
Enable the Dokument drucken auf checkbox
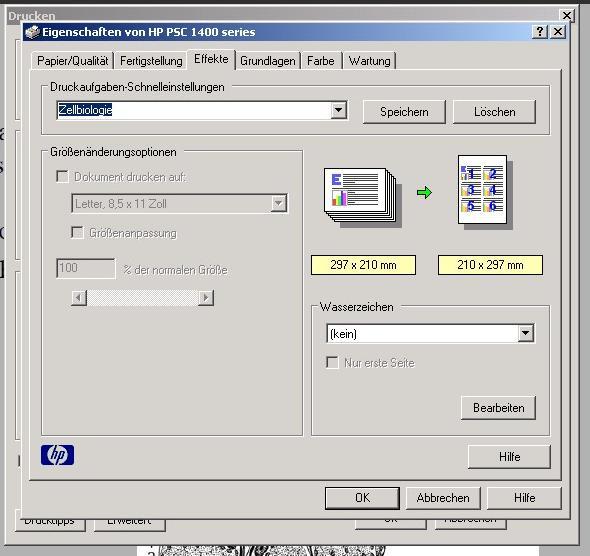[62, 176]
